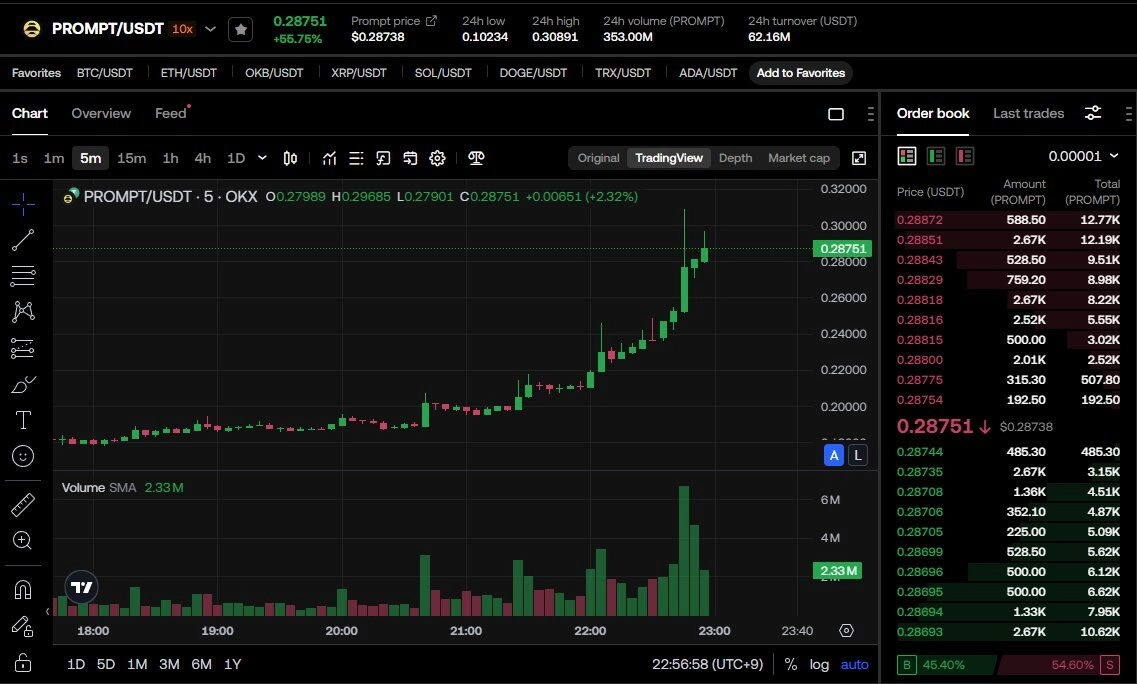Select the Market cap chart view
The width and height of the screenshot is (1137, 684).
pos(798,158)
